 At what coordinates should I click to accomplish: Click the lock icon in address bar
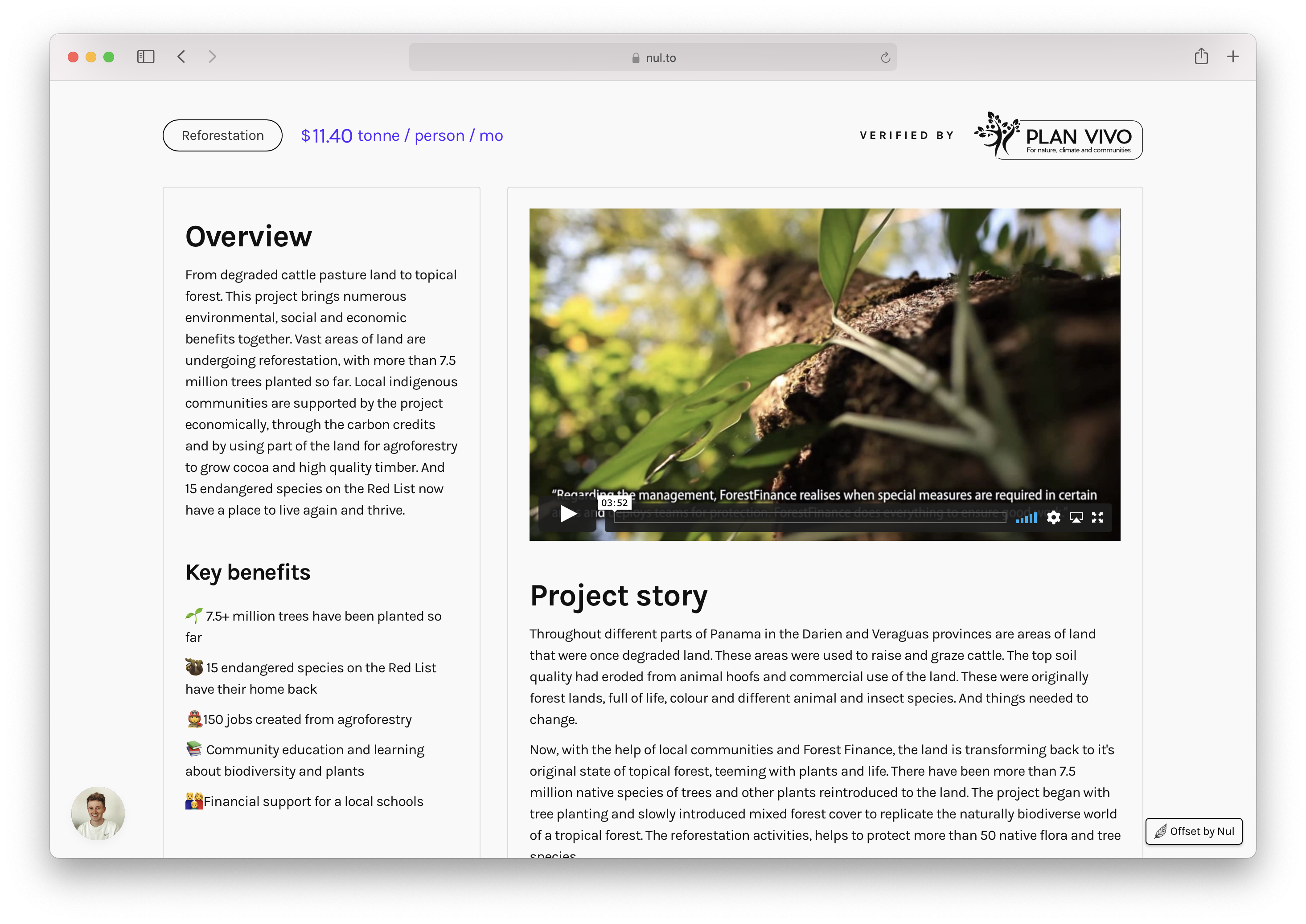click(x=636, y=58)
